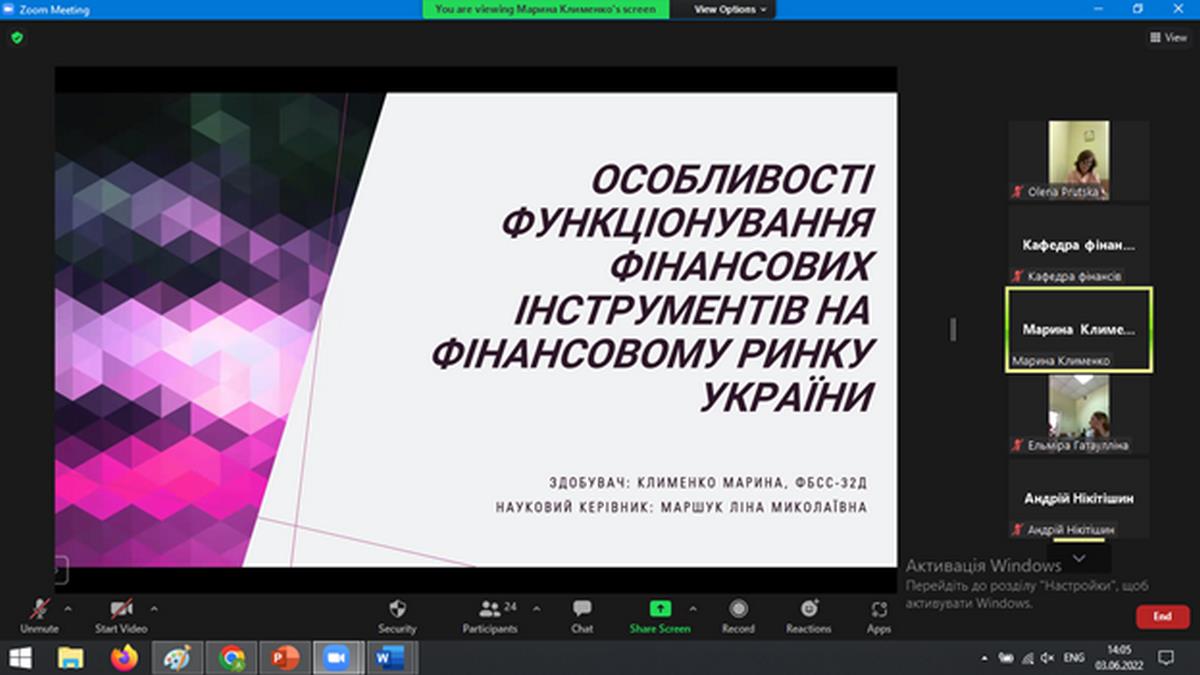Viewport: 1200px width, 675px height.
Task: Open the Security shield icon
Action: click(x=397, y=609)
